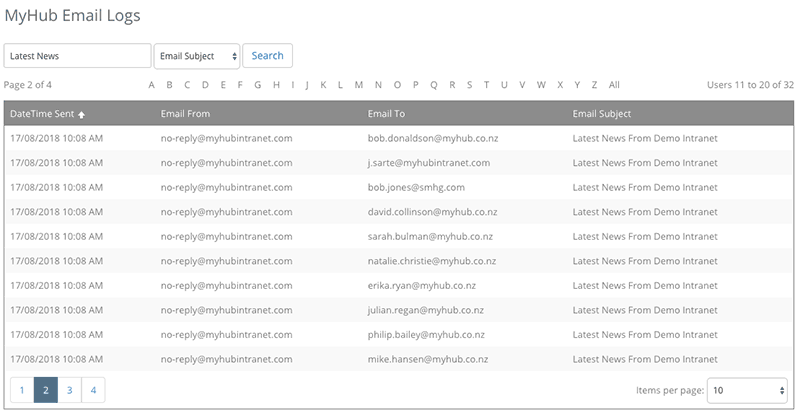This screenshot has width=800, height=413.
Task: Filter by letter F
Action: (x=240, y=85)
